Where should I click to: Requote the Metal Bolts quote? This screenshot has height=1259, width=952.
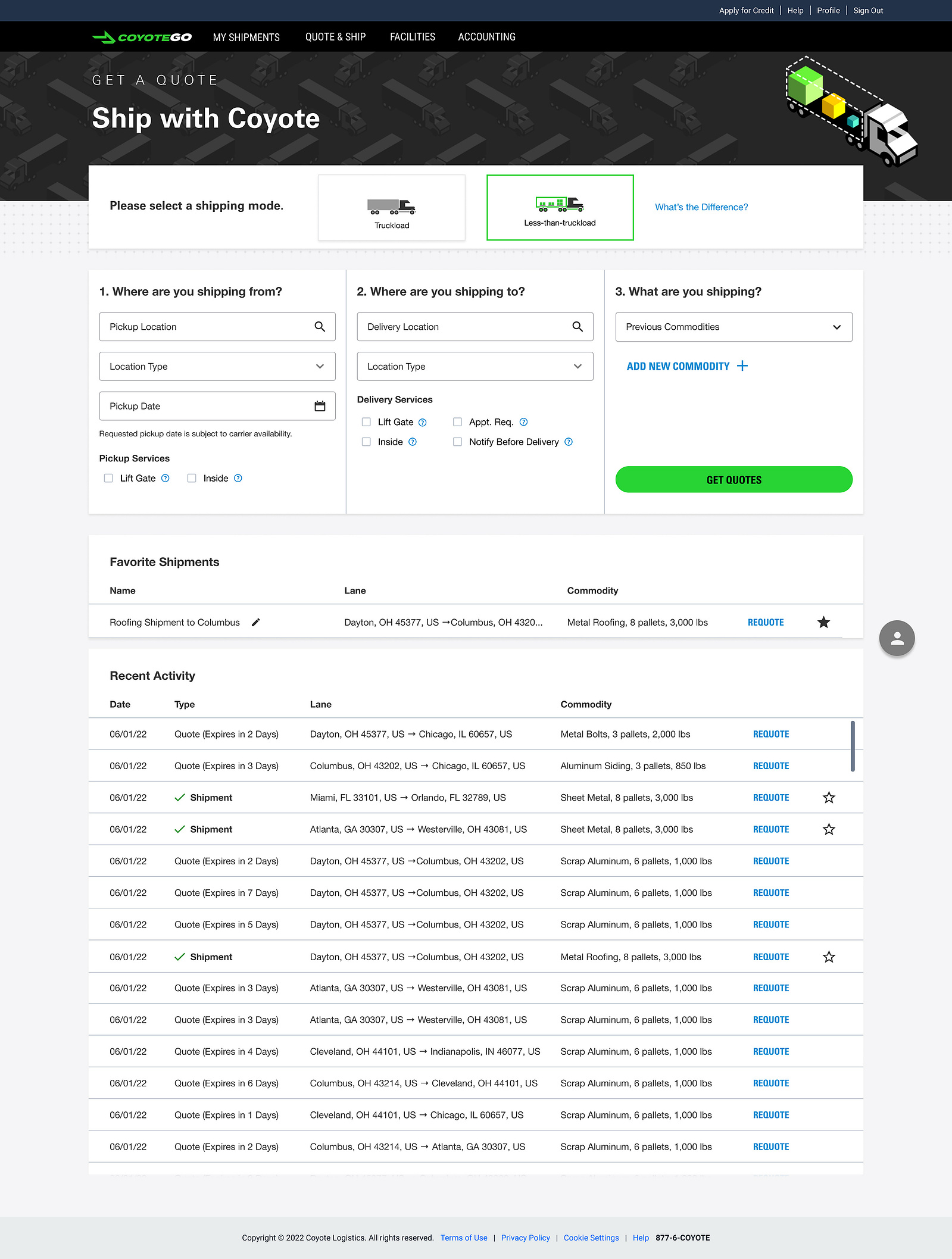[x=771, y=734]
